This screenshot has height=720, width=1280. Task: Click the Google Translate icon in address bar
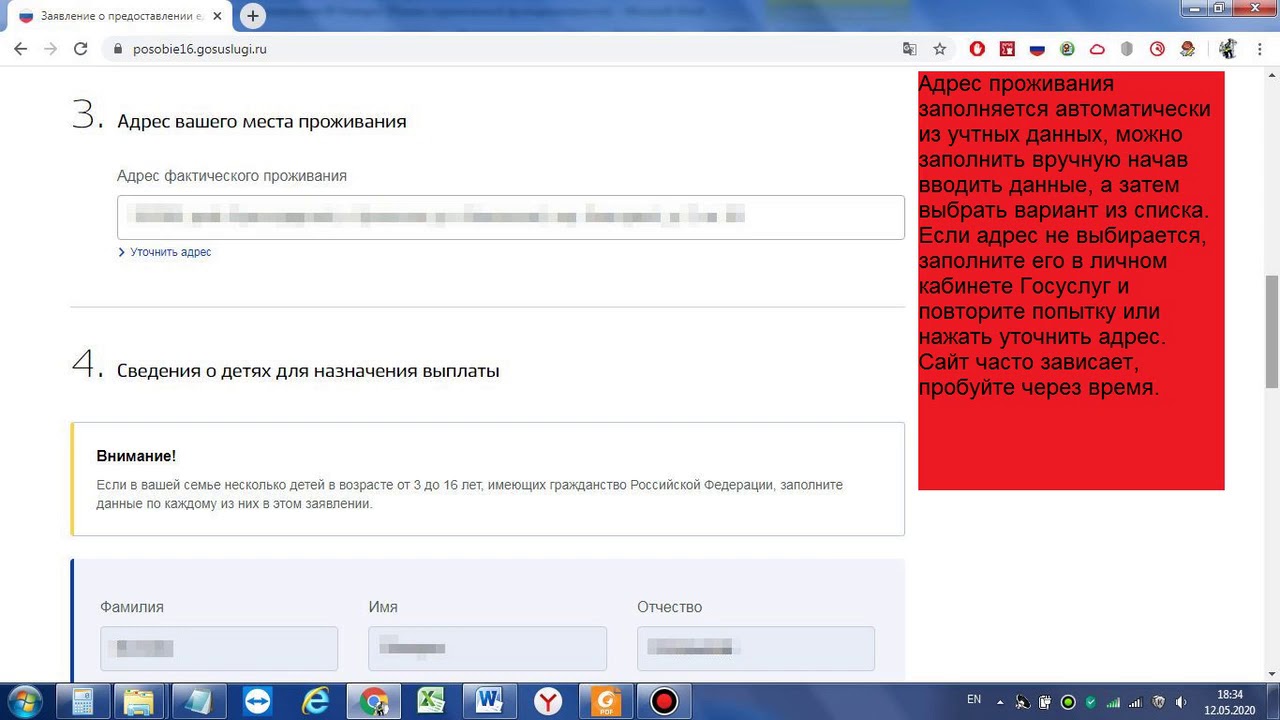coord(909,49)
